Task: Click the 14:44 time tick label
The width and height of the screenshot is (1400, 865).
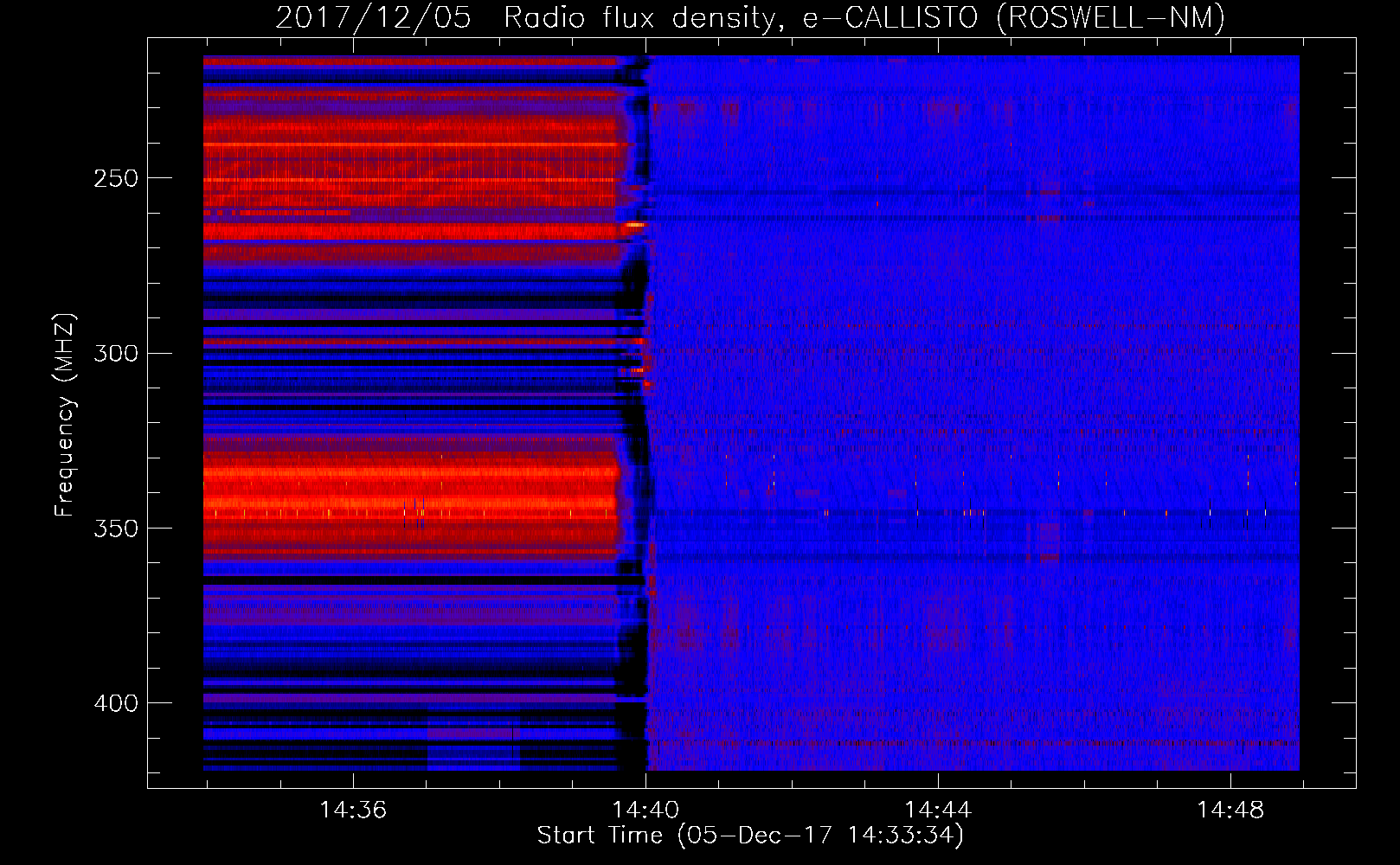Action: [x=938, y=810]
